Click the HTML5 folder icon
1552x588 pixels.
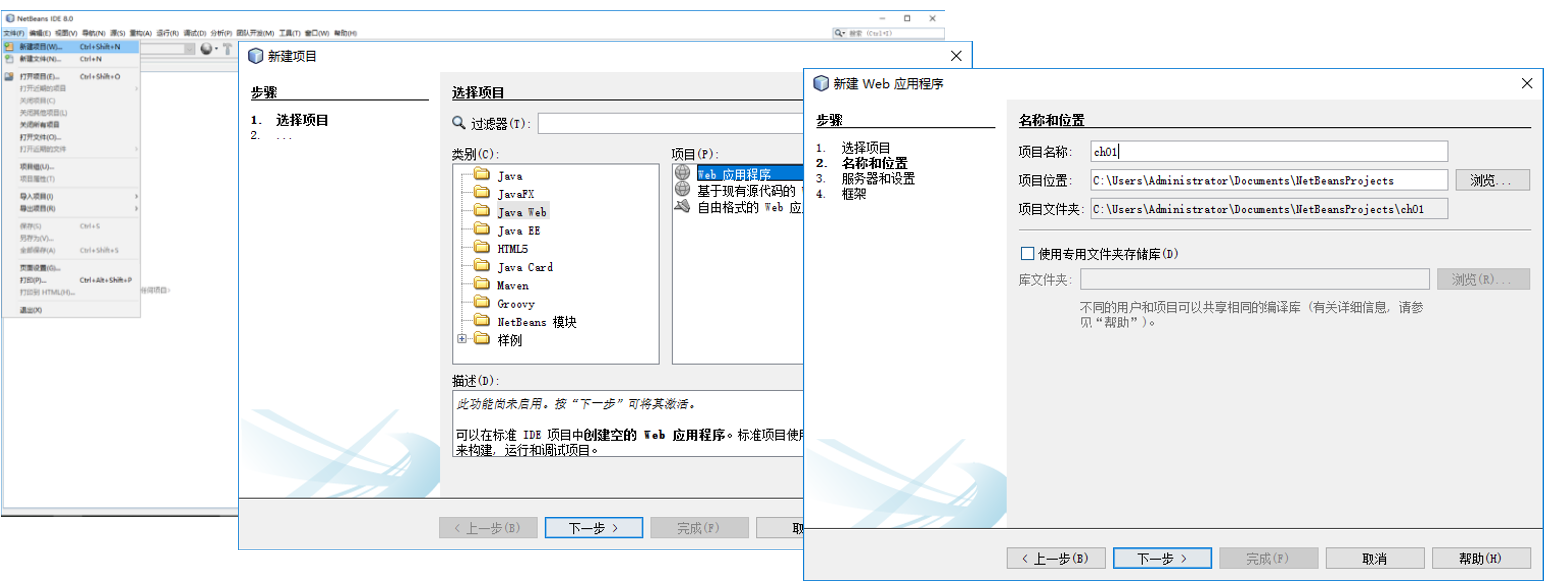coord(481,248)
